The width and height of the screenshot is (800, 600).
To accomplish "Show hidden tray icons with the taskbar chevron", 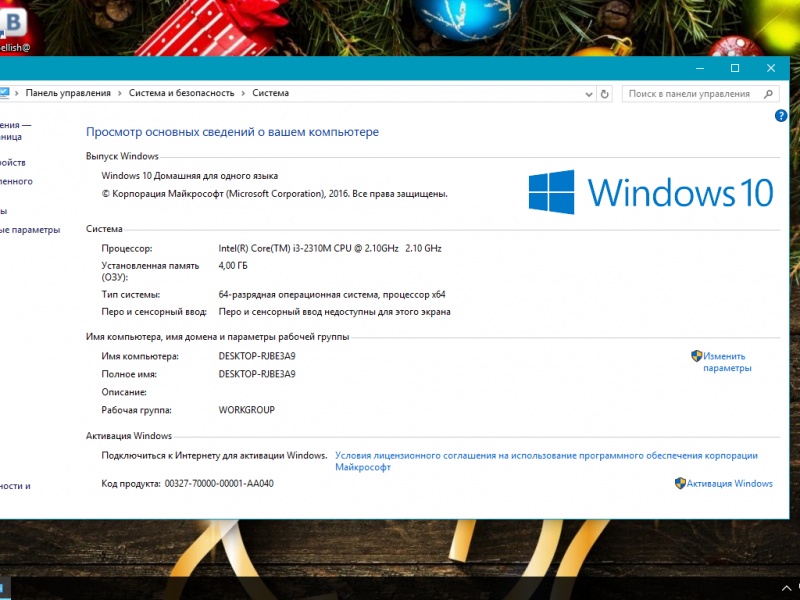I will coord(787,588).
